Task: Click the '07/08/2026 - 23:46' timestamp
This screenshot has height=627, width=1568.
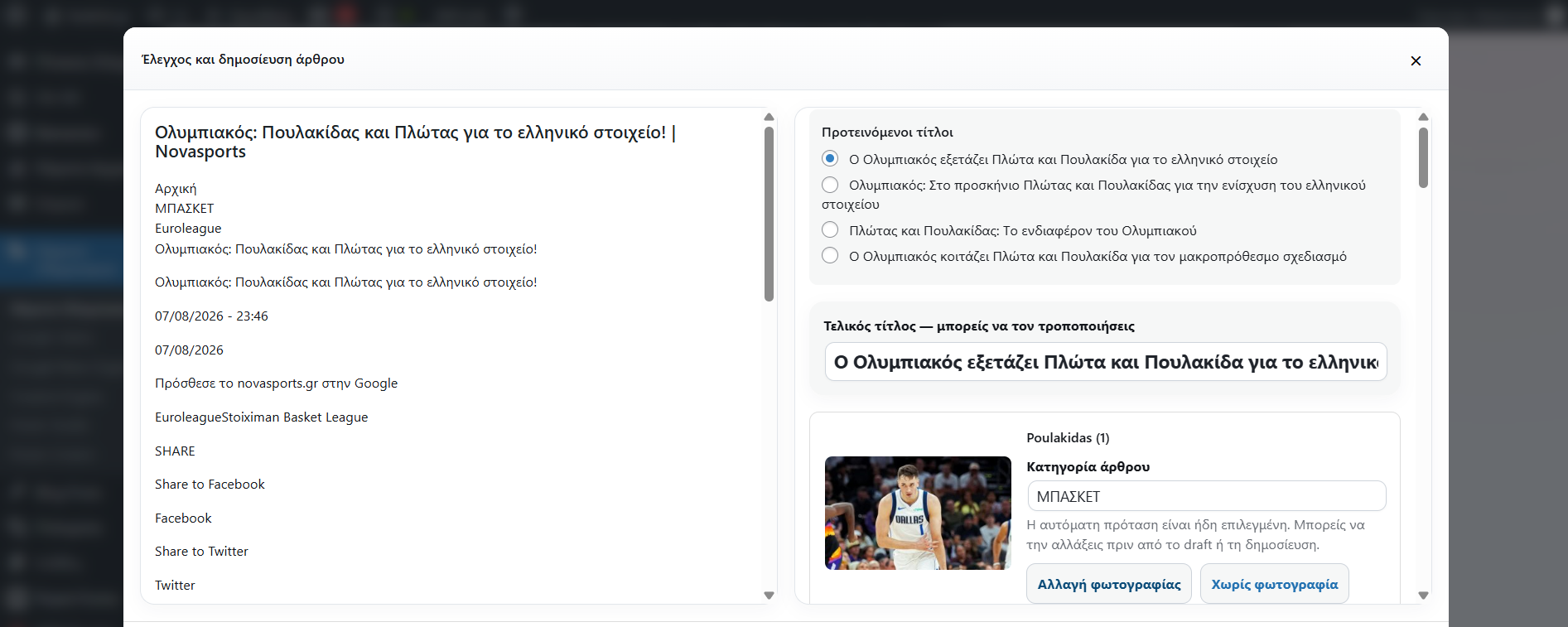Action: pyautogui.click(x=211, y=316)
